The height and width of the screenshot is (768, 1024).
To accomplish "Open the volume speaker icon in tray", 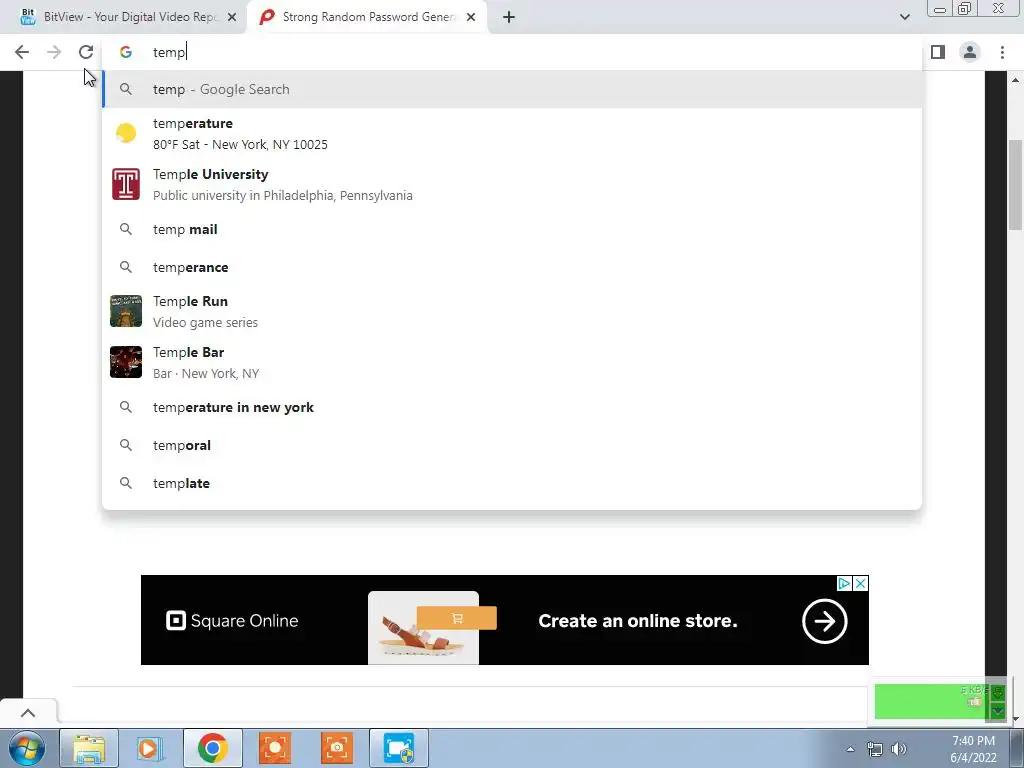I will coord(899,749).
